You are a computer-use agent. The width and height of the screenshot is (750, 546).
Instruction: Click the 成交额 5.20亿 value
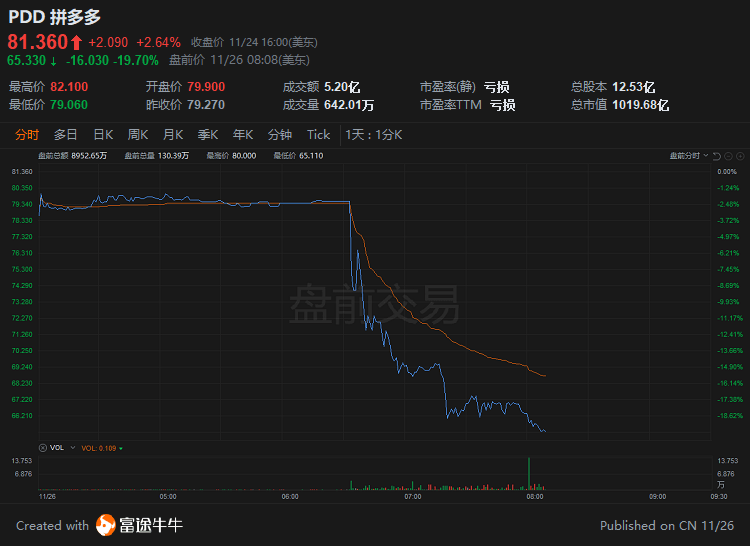[342, 87]
